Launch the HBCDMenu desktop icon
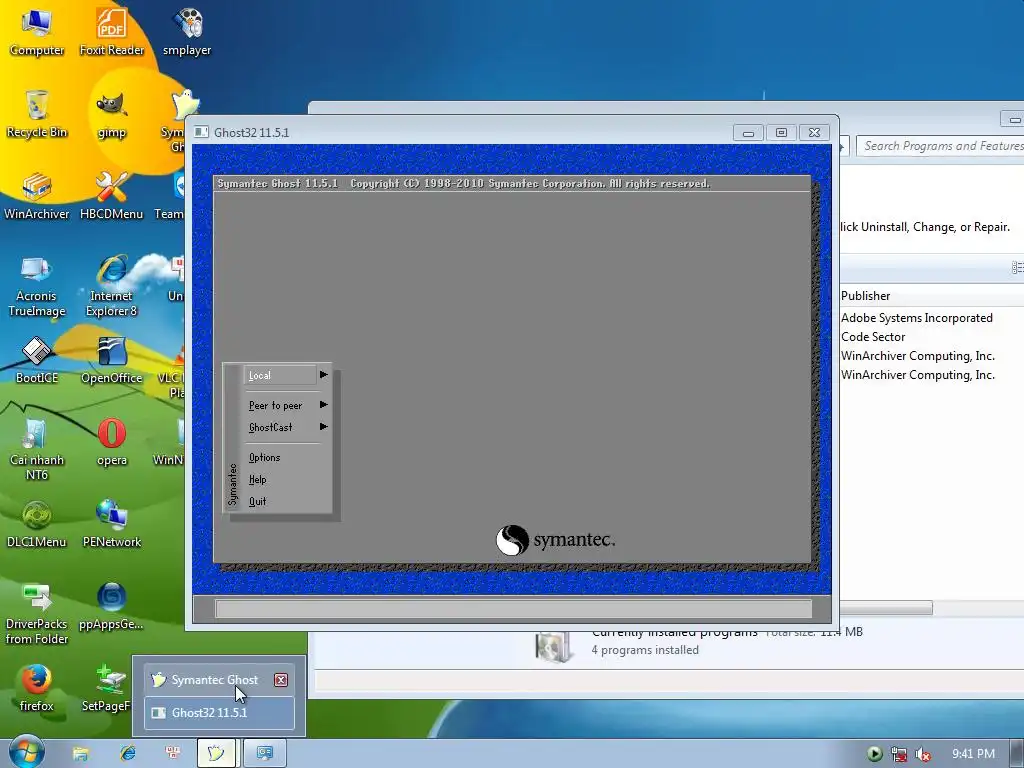 (112, 196)
